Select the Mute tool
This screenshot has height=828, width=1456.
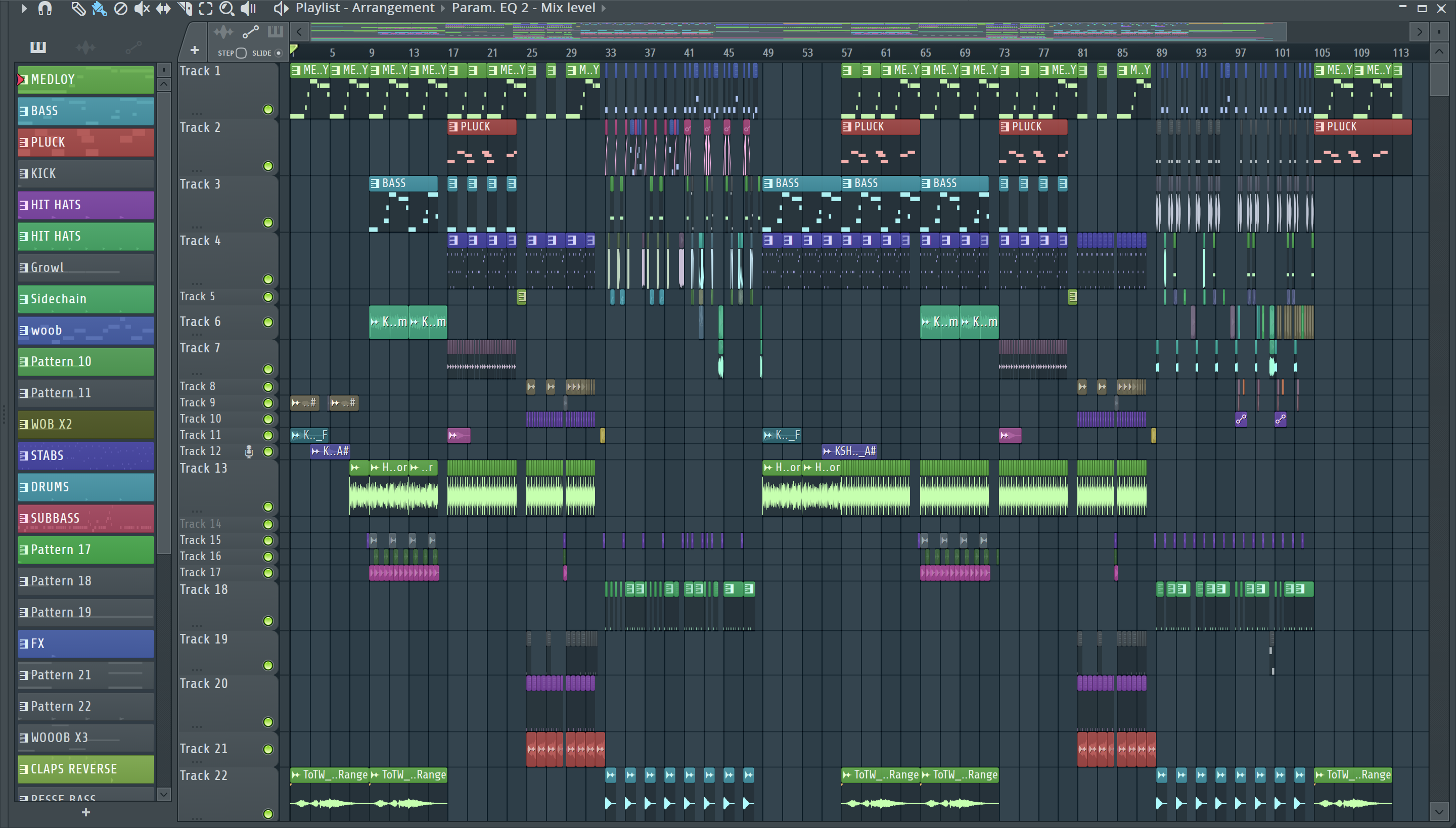pyautogui.click(x=142, y=8)
